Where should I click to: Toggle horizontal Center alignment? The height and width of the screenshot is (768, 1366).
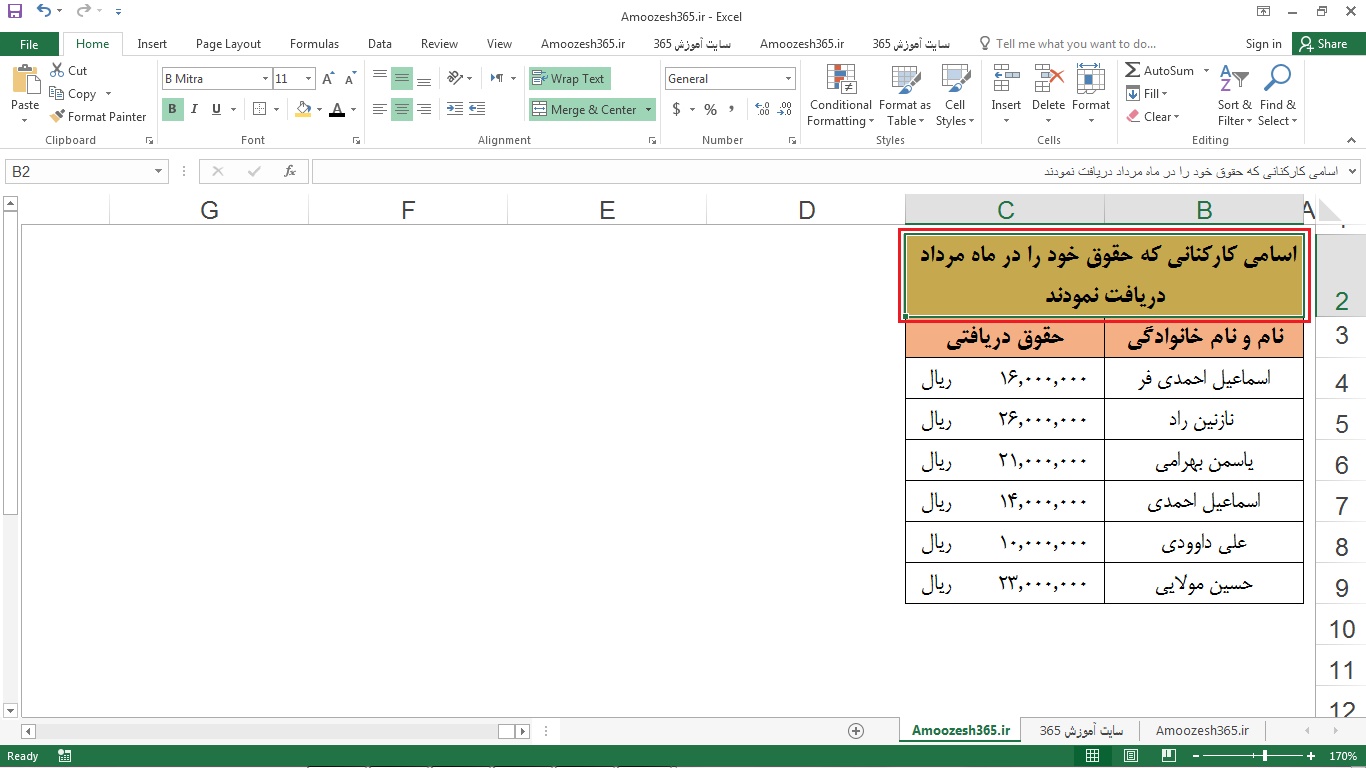click(402, 109)
